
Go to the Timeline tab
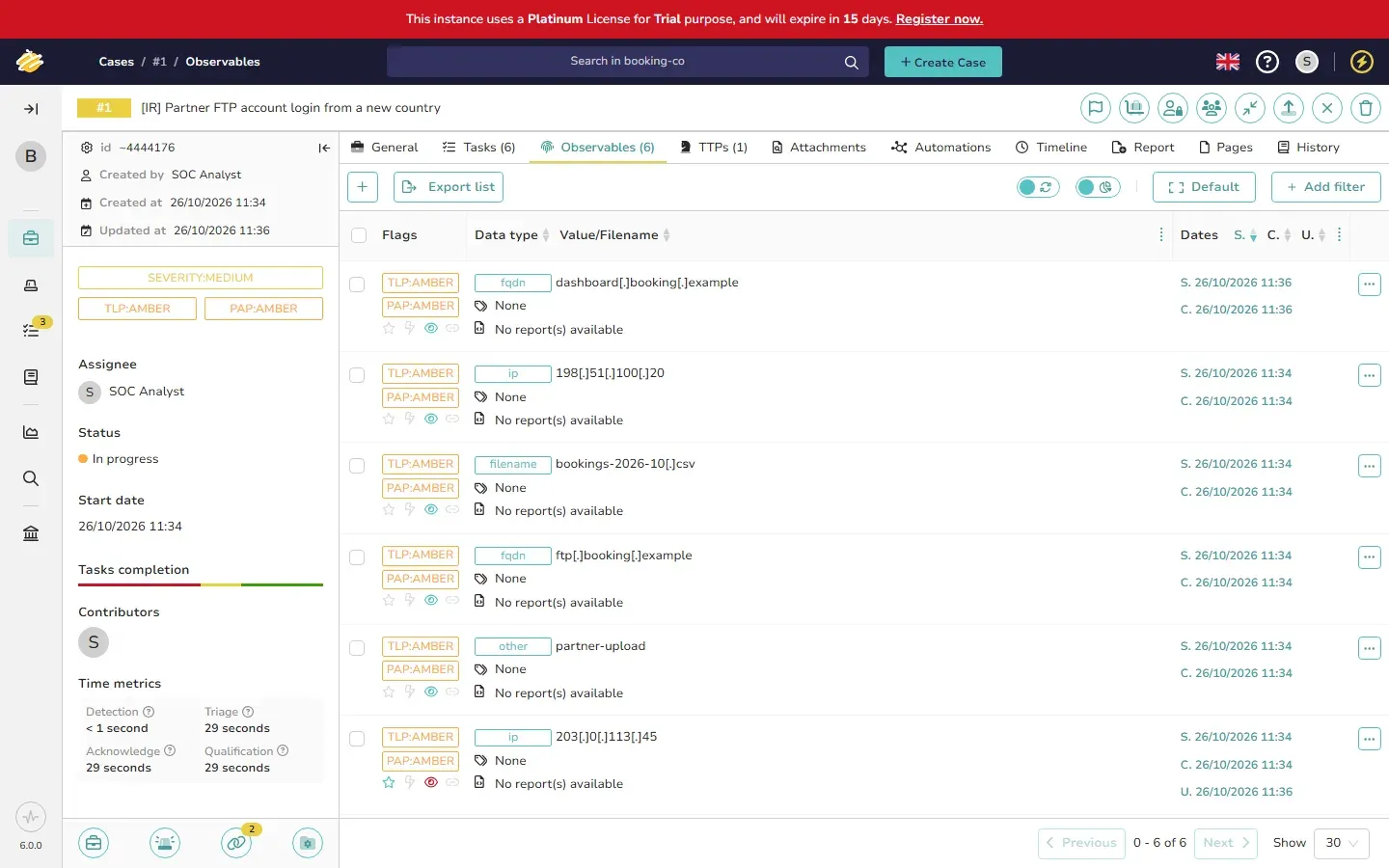1051,148
